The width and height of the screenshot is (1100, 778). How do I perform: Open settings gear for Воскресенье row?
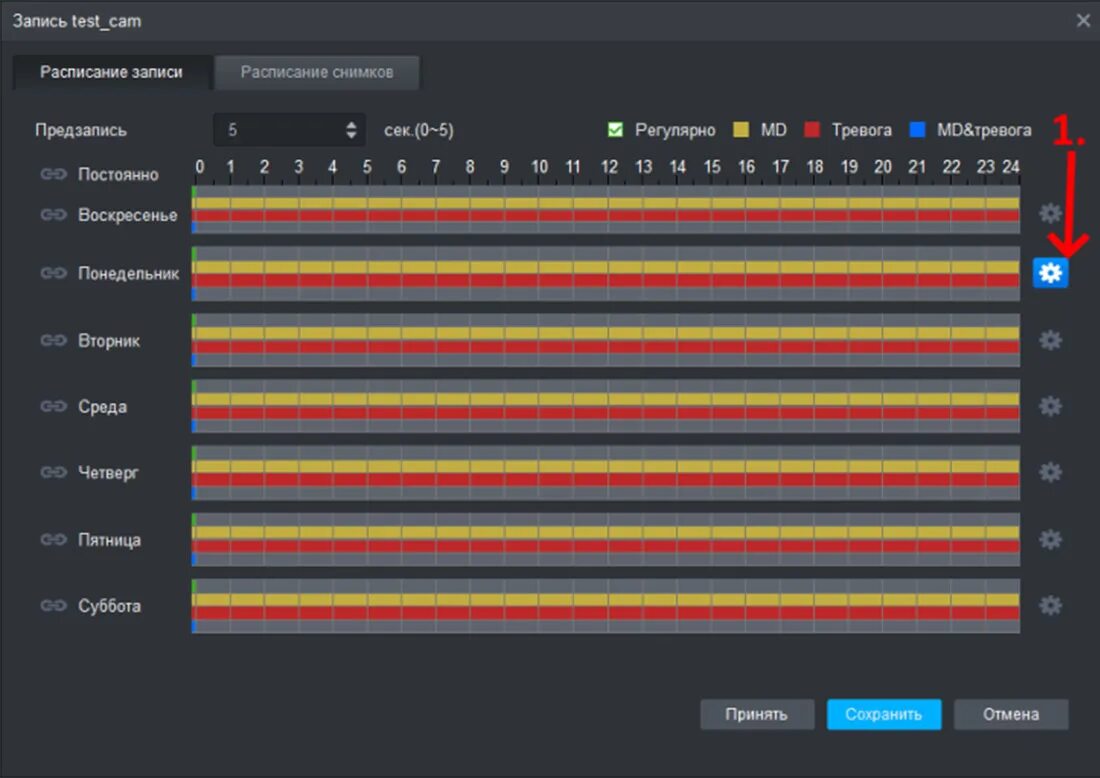1050,213
